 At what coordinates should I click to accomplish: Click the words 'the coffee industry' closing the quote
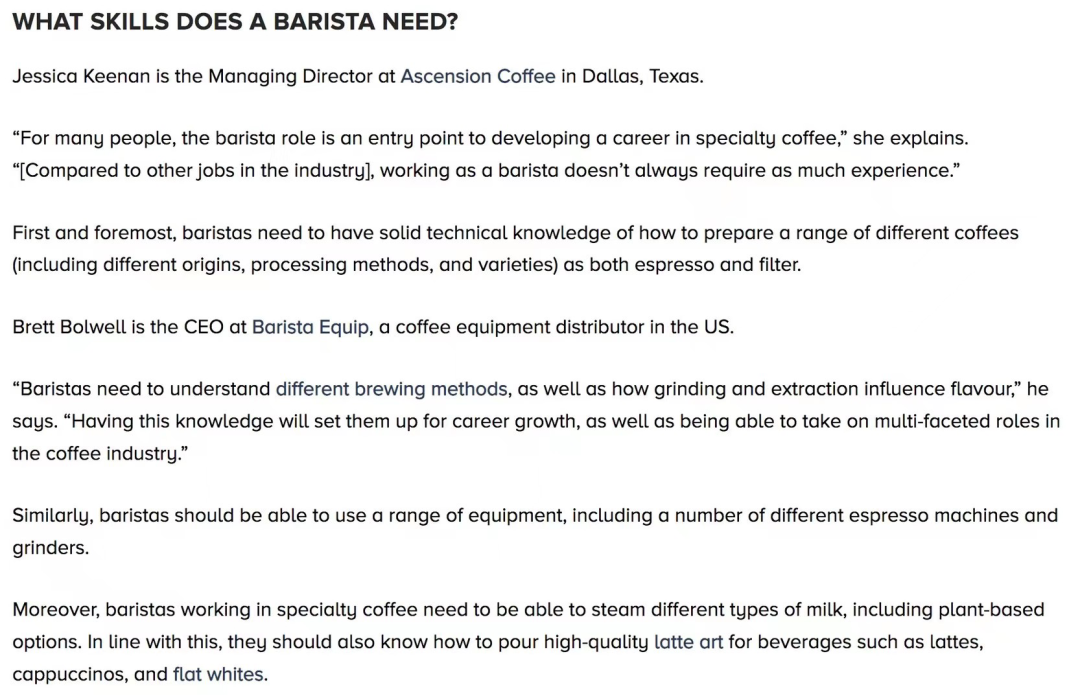coord(95,454)
